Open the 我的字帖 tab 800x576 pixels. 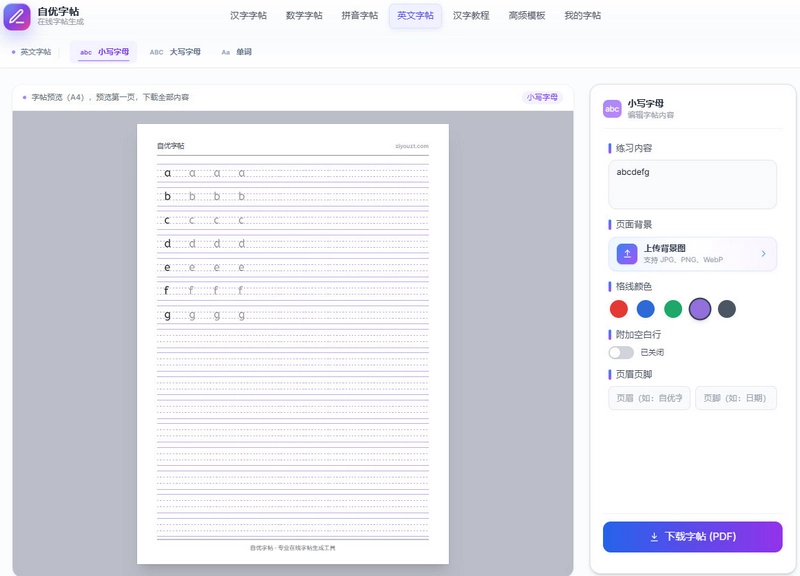(582, 16)
